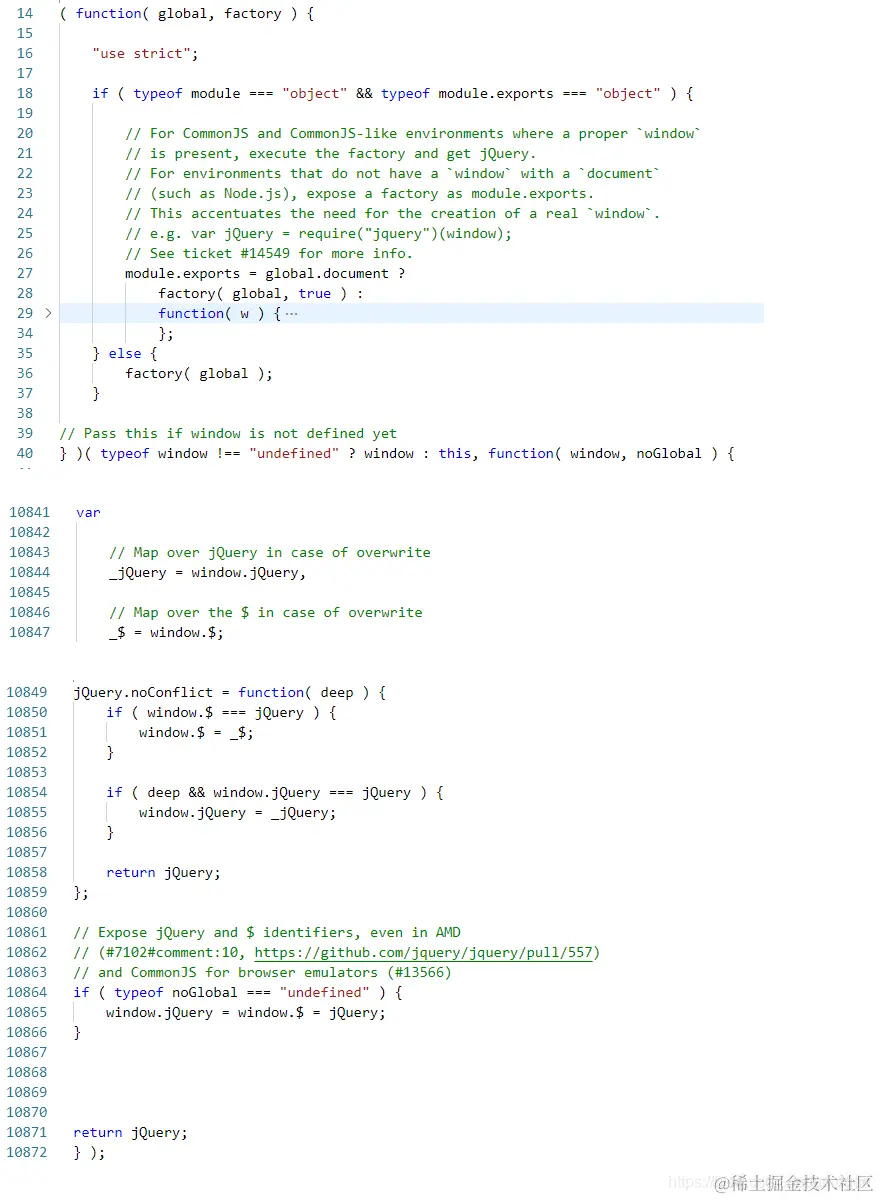The width and height of the screenshot is (880, 1200).
Task: Click comment "// (such as Node.js), expose a factory"
Action: 359,193
